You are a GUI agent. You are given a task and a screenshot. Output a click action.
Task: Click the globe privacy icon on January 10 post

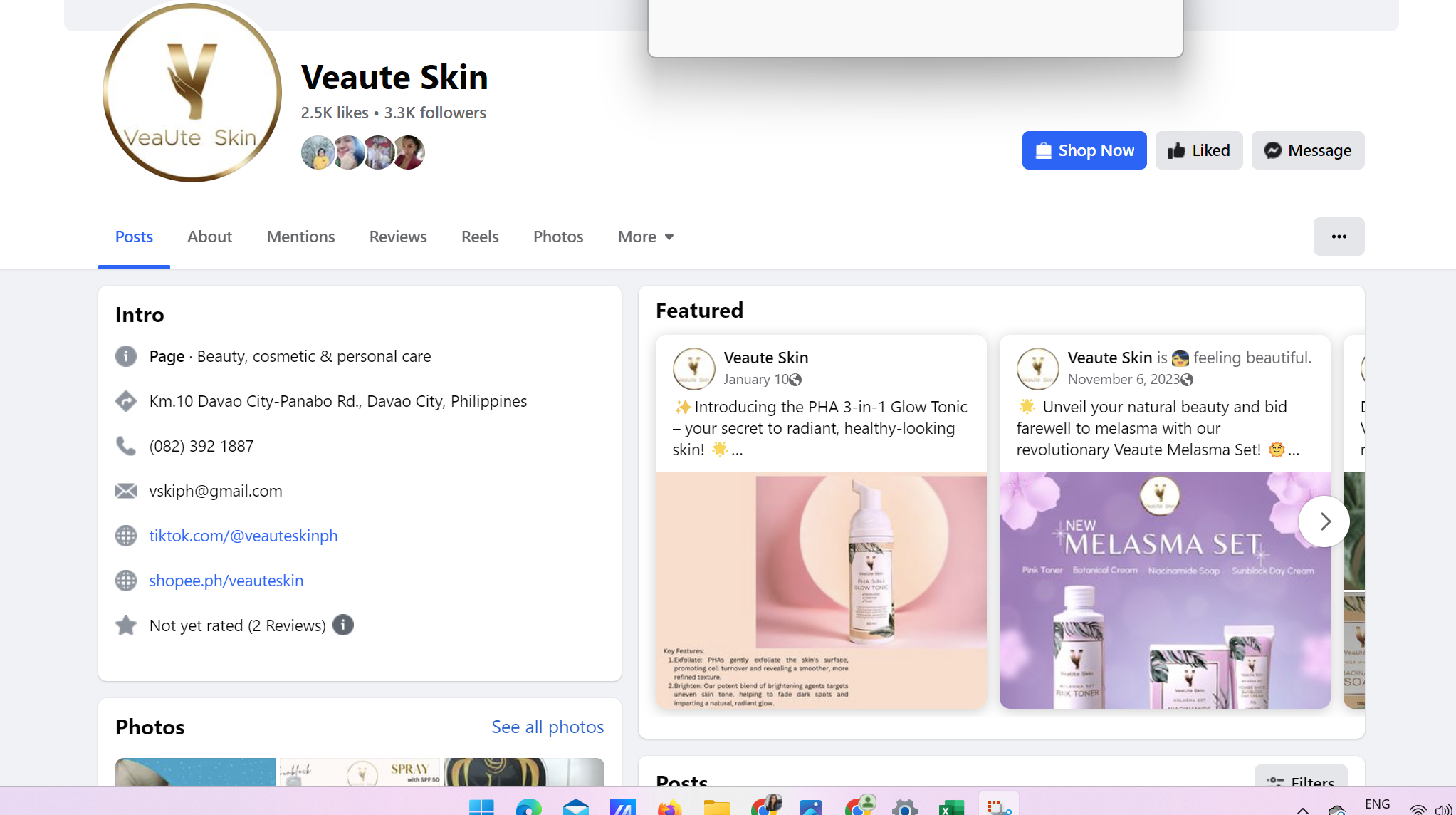tap(796, 380)
